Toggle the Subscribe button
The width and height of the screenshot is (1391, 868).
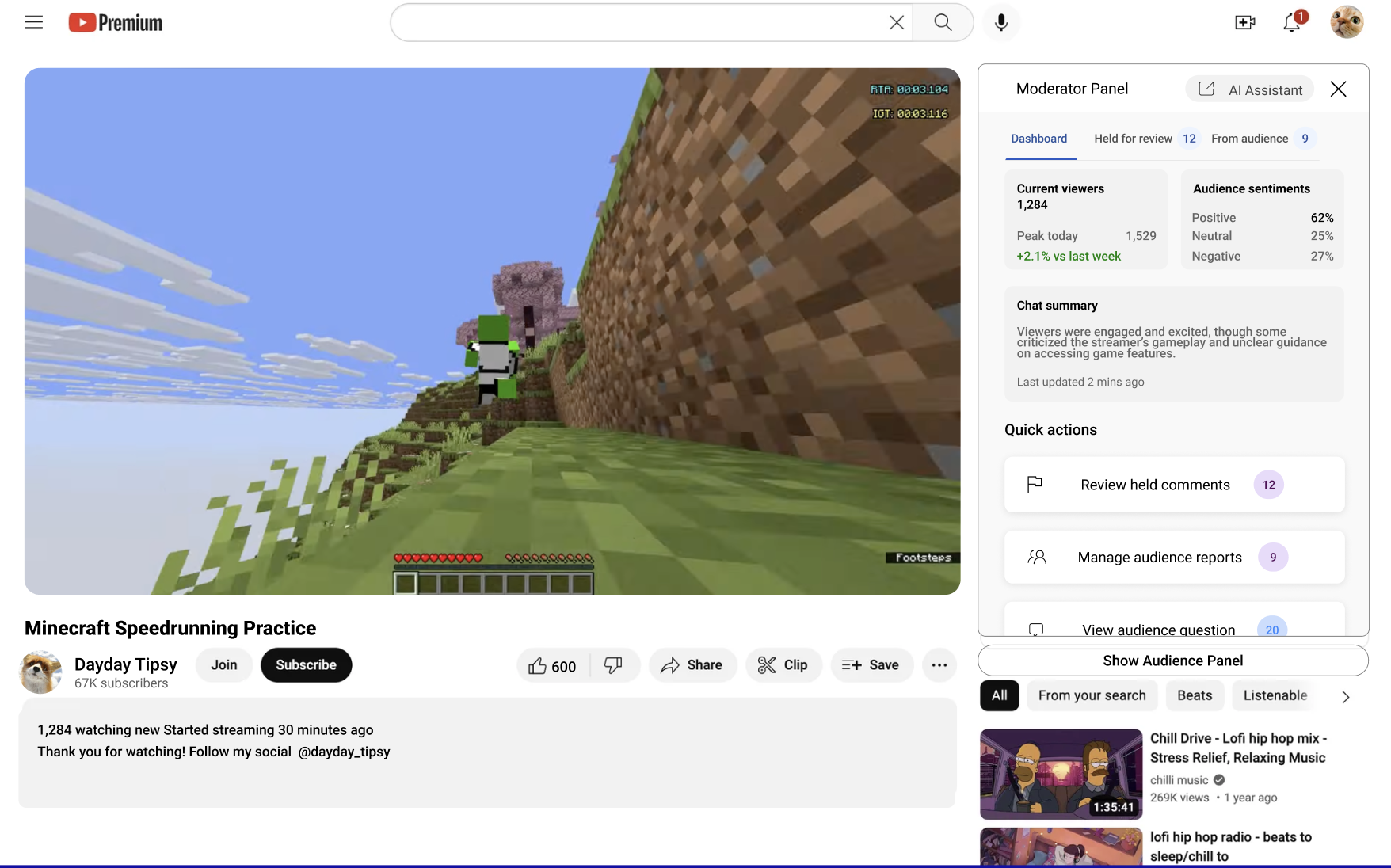(306, 665)
